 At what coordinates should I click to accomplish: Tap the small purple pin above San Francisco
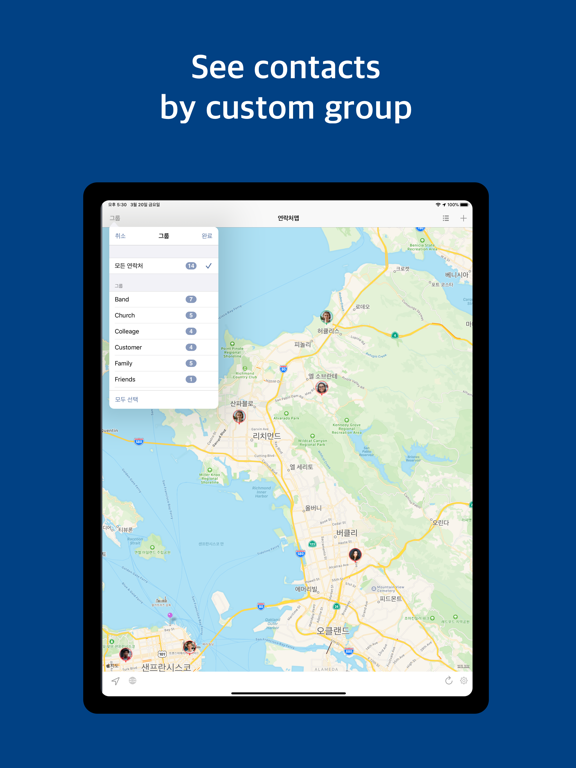tap(170, 615)
